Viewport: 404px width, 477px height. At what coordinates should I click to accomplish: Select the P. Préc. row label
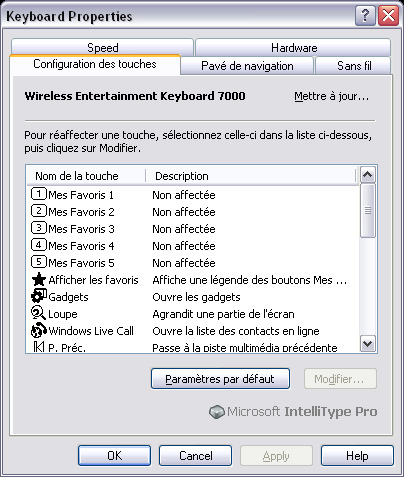click(67, 348)
